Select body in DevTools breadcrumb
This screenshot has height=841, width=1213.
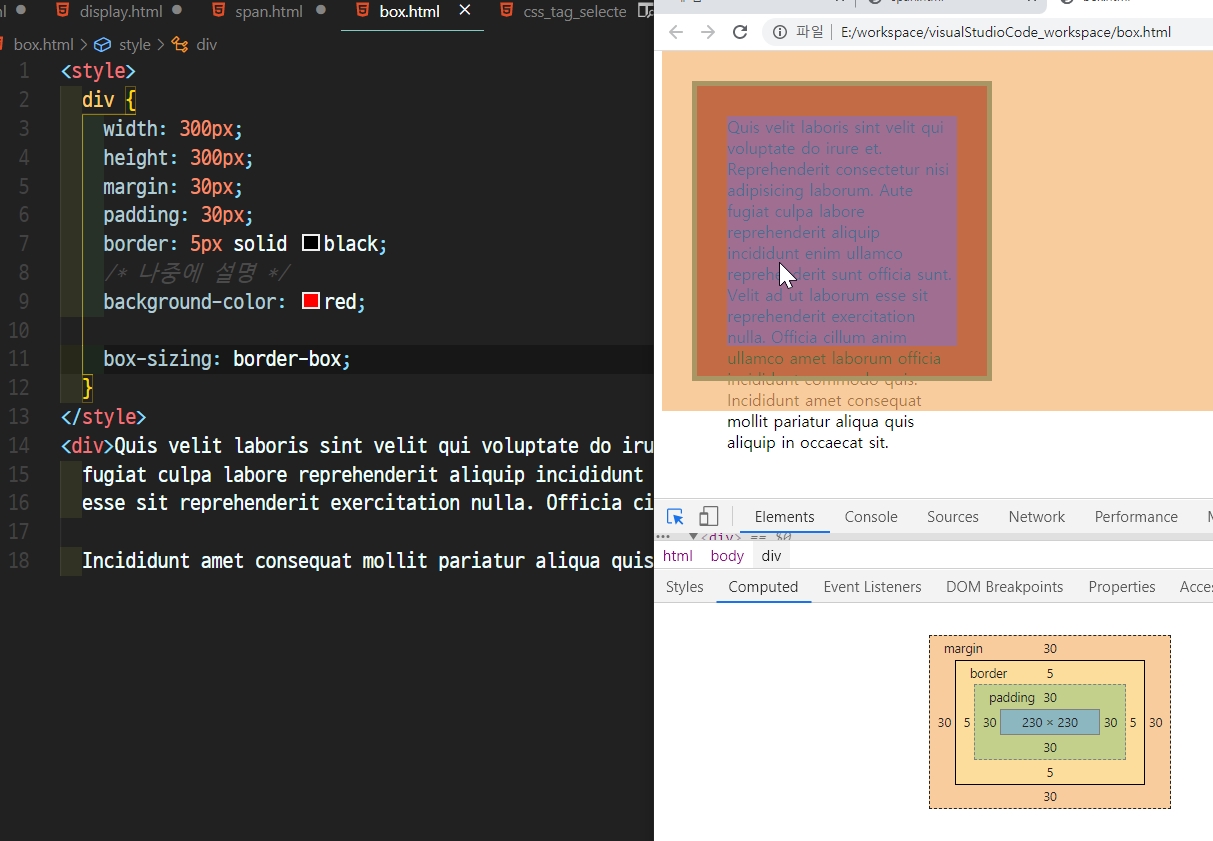click(727, 556)
